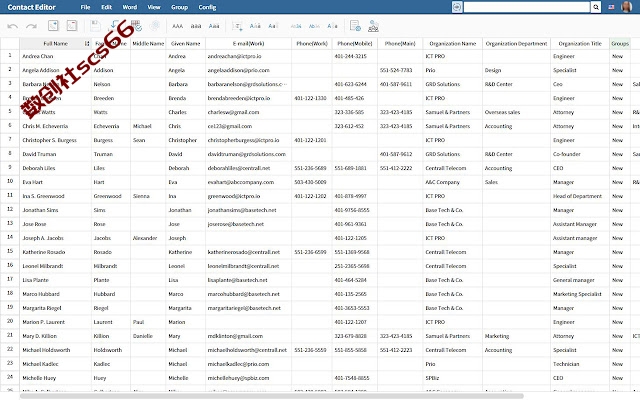
Task: Click the Groups column header
Action: pyautogui.click(x=620, y=44)
